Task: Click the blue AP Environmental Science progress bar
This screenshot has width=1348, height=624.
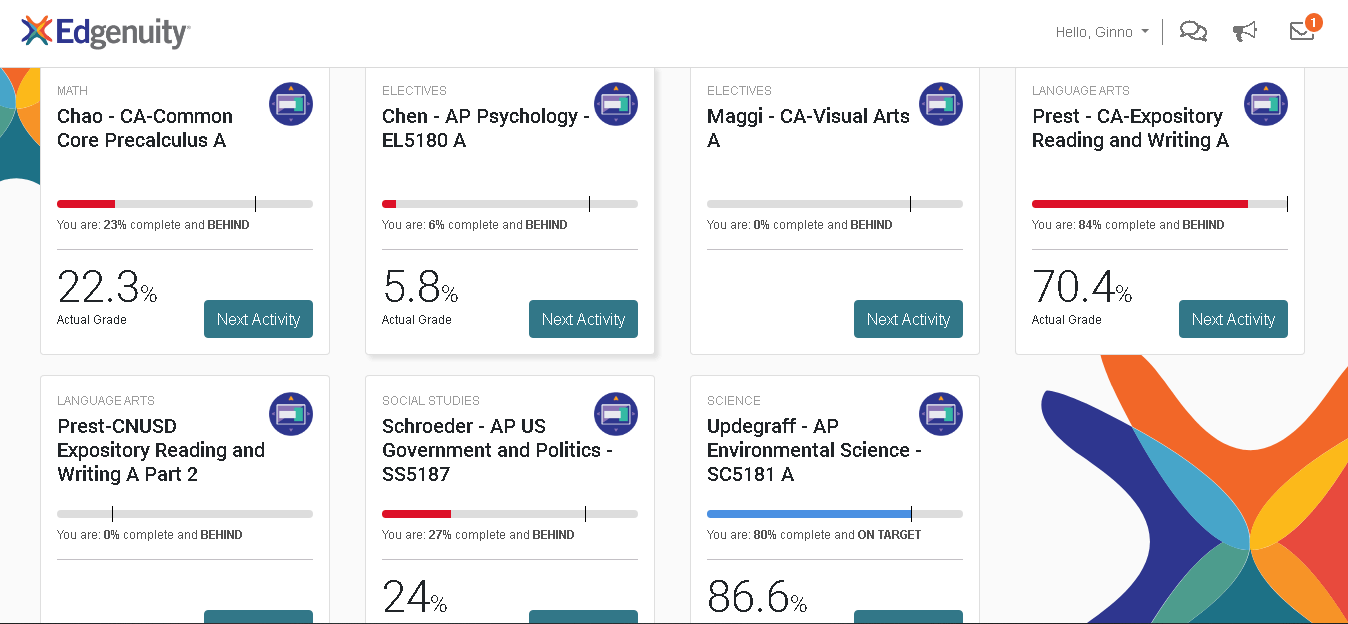Action: 835,514
